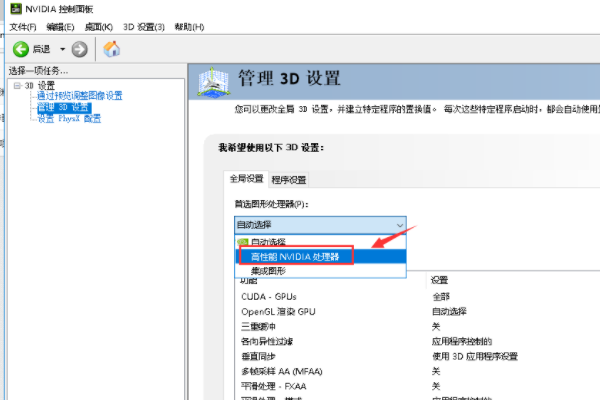Screen dimensions: 600x400
Task: Open the 首选图形处理器 combo box
Action: 320,225
